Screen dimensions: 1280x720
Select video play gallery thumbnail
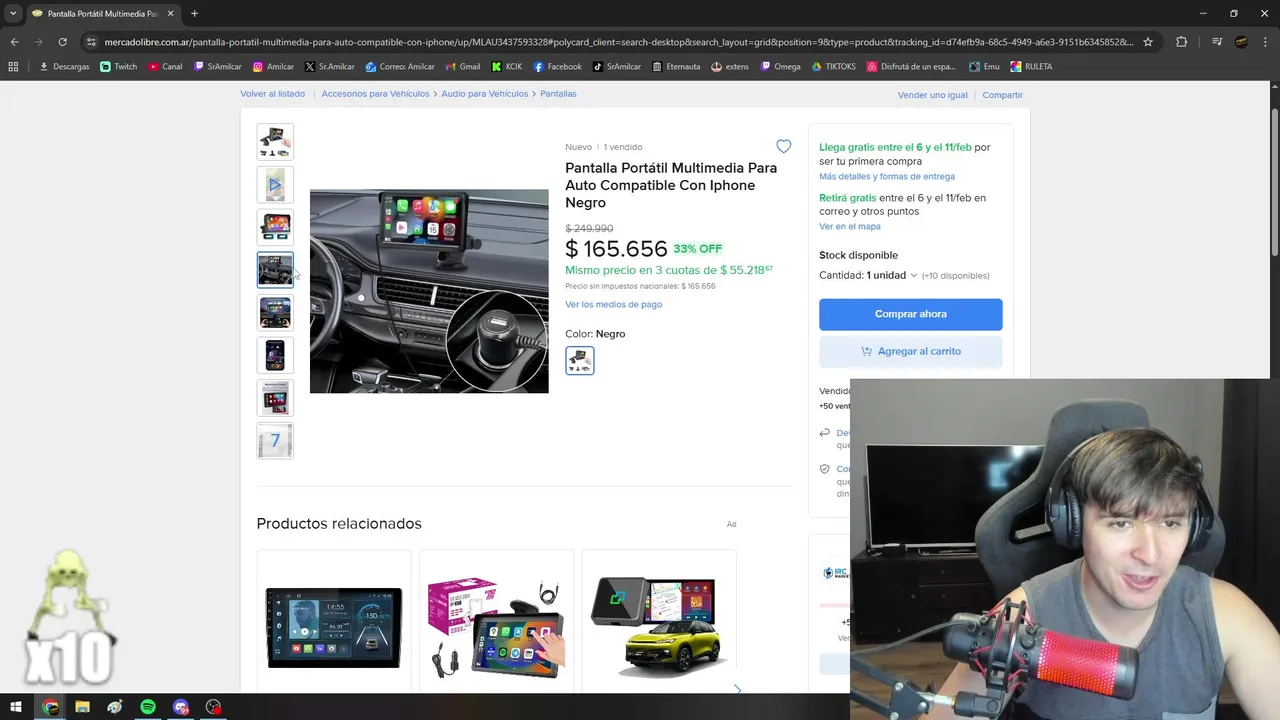(275, 185)
